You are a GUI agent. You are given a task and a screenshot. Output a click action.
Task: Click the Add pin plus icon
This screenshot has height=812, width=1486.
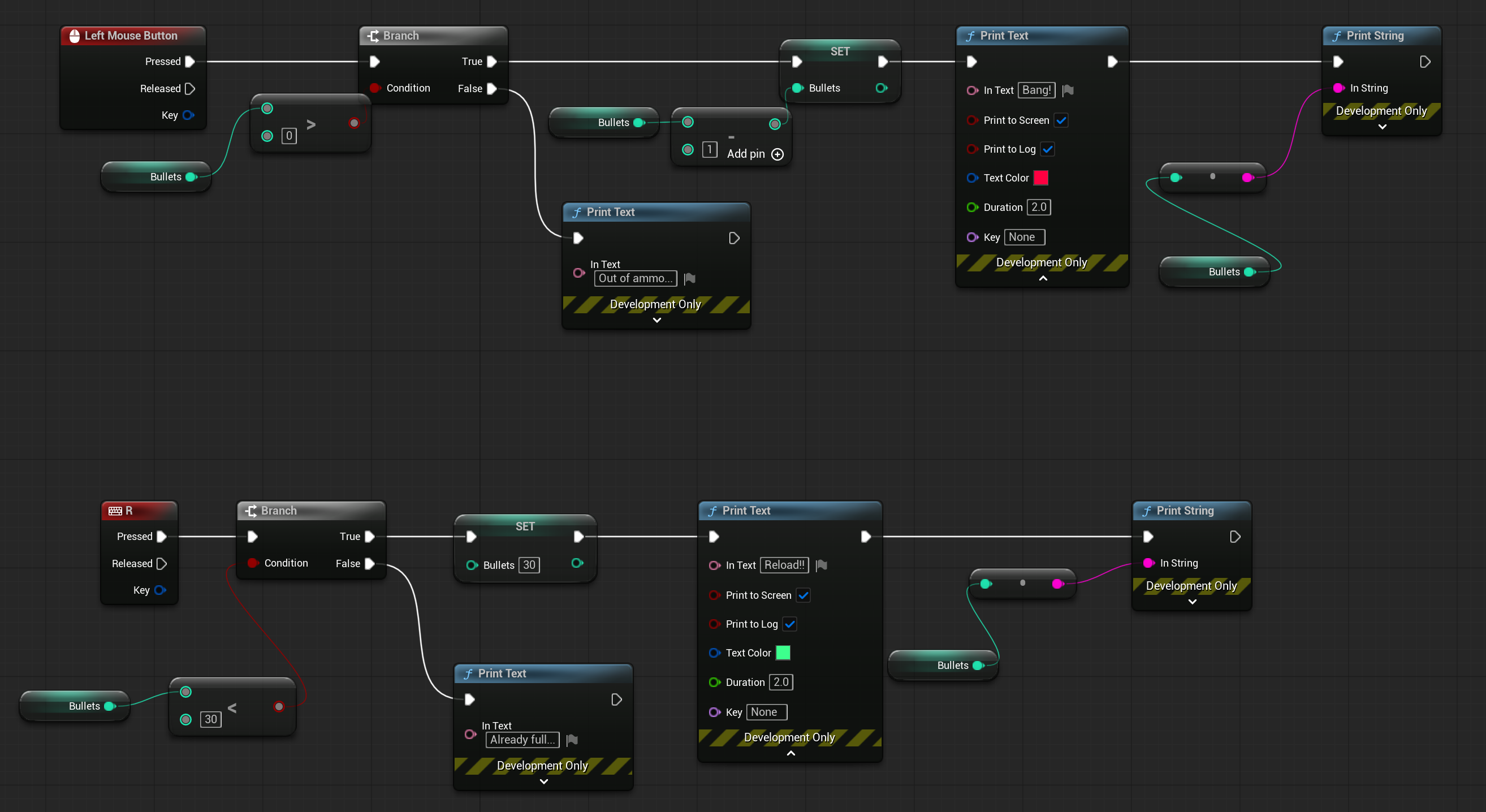(x=777, y=154)
